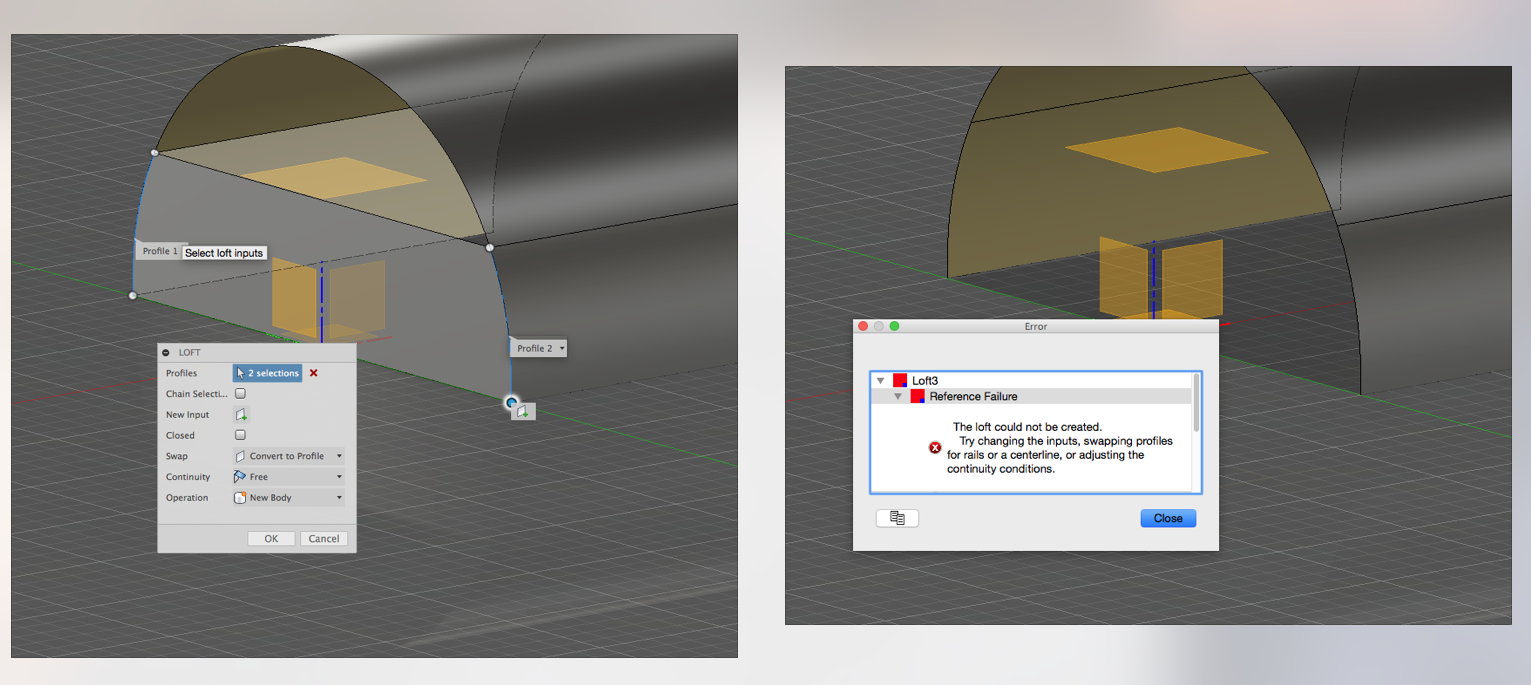
Task: Enable the Closed checkbox
Action: point(240,435)
